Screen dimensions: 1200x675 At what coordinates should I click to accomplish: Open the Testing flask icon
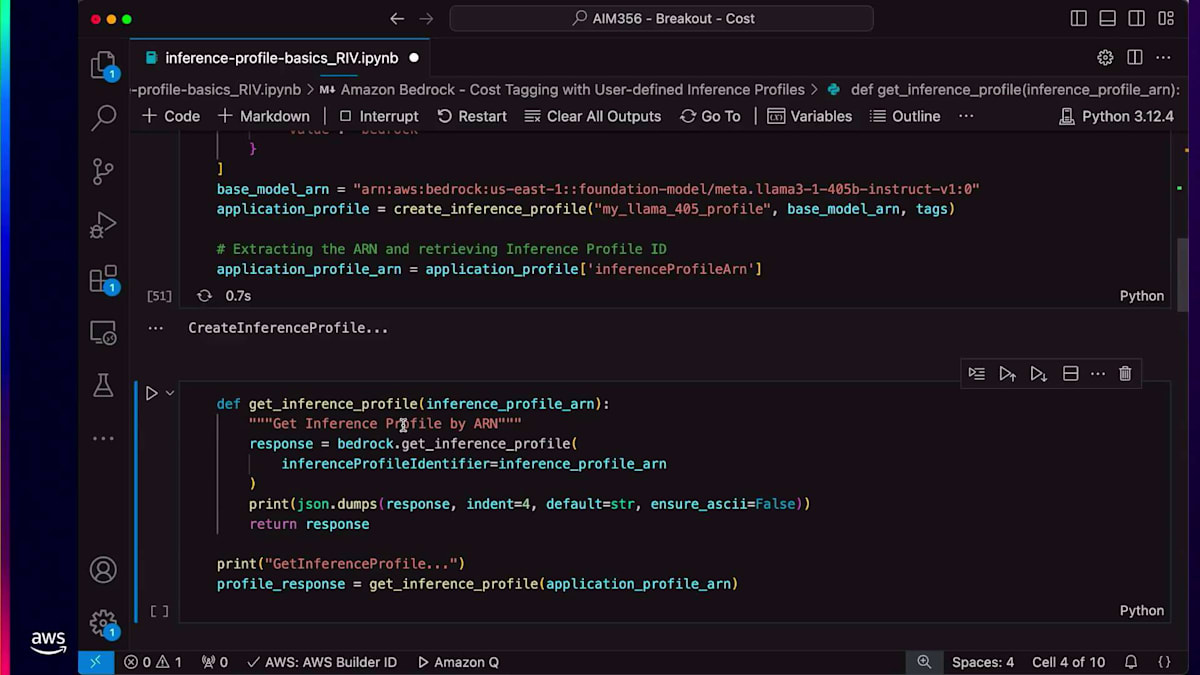click(103, 385)
